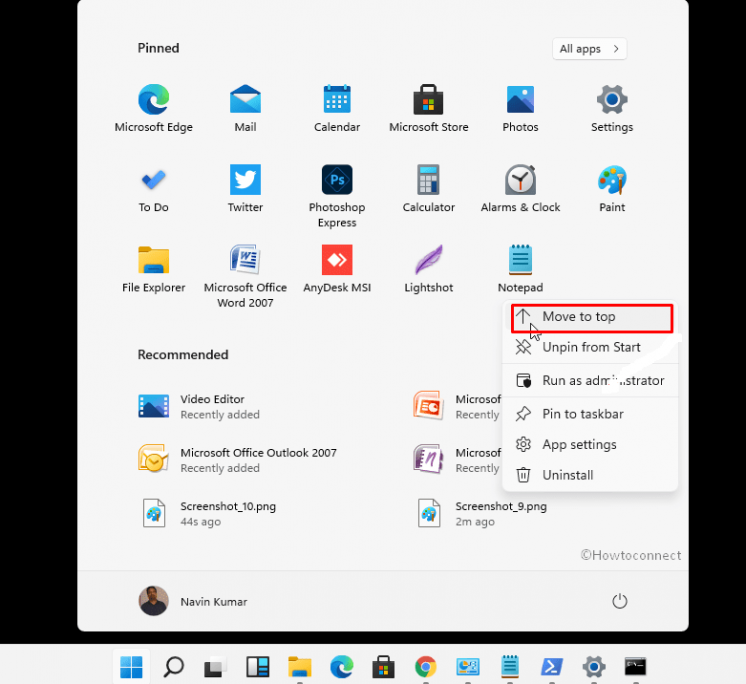Launch the Calculator app
This screenshot has height=684, width=746.
(428, 189)
